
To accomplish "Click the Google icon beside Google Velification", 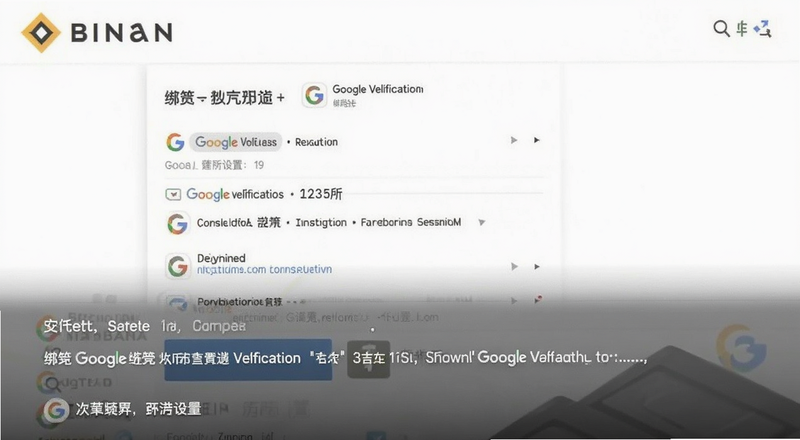I will point(314,95).
